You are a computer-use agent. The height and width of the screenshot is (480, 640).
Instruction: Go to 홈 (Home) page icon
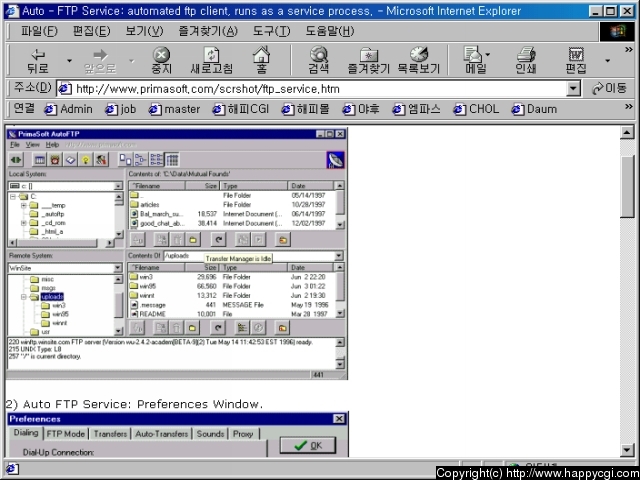(261, 60)
